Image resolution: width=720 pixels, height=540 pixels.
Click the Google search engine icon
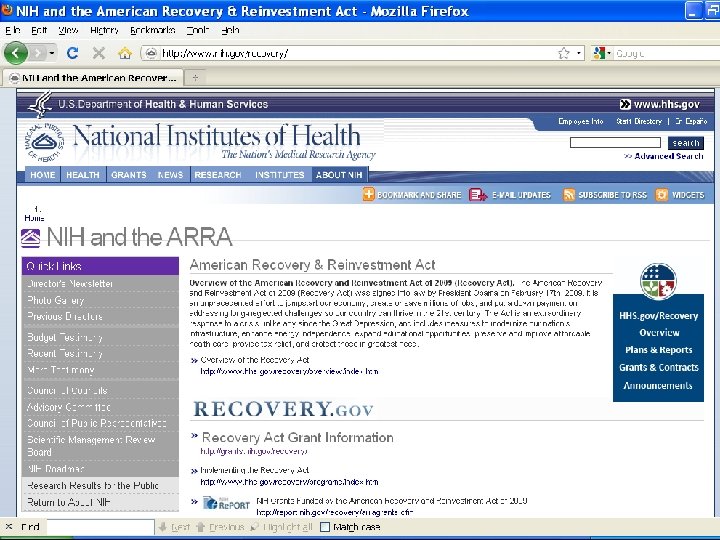599,53
